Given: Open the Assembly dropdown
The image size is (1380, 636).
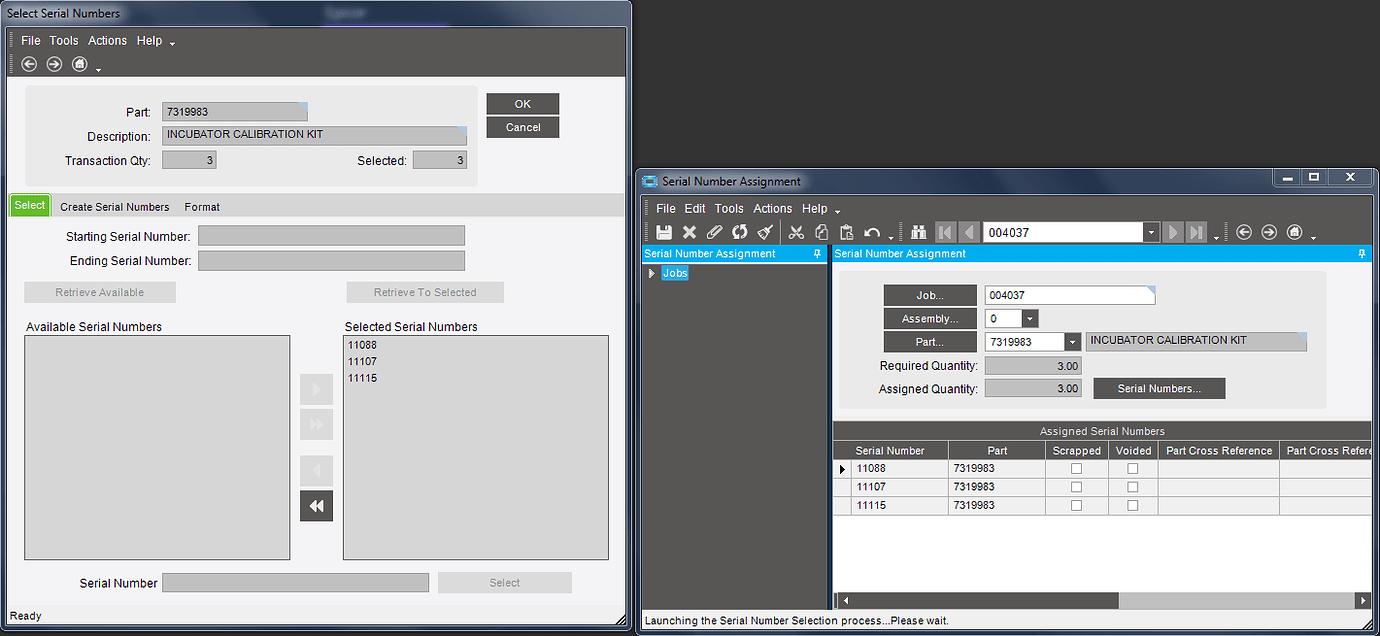Looking at the screenshot, I should coord(1029,318).
